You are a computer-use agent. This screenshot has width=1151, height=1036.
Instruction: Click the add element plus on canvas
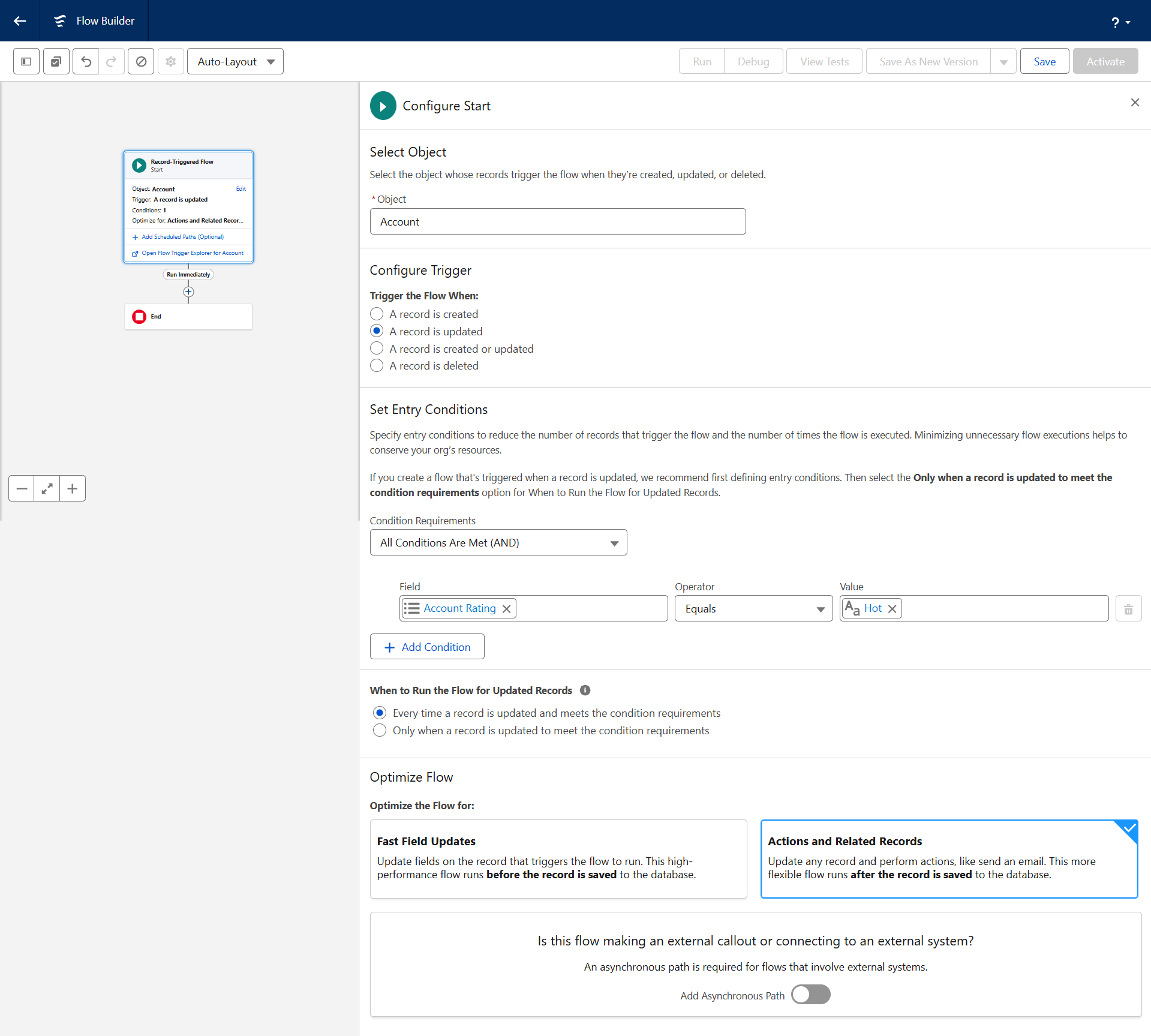tap(188, 292)
